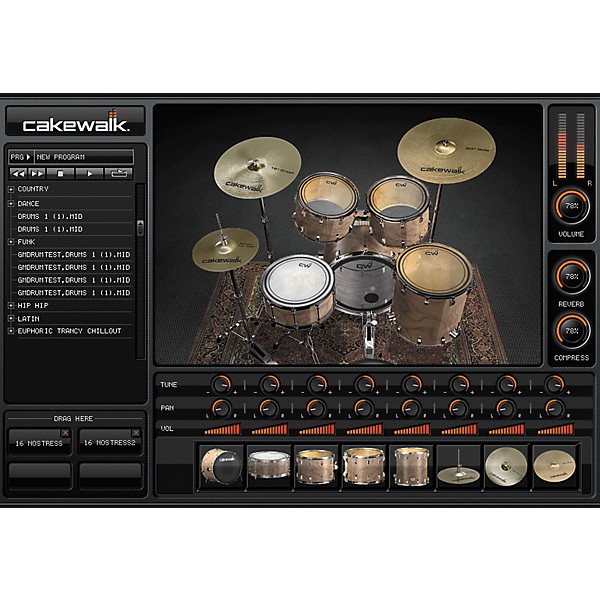The height and width of the screenshot is (600, 600).
Task: Hit the hi-hat in kit view
Action: pos(225,249)
